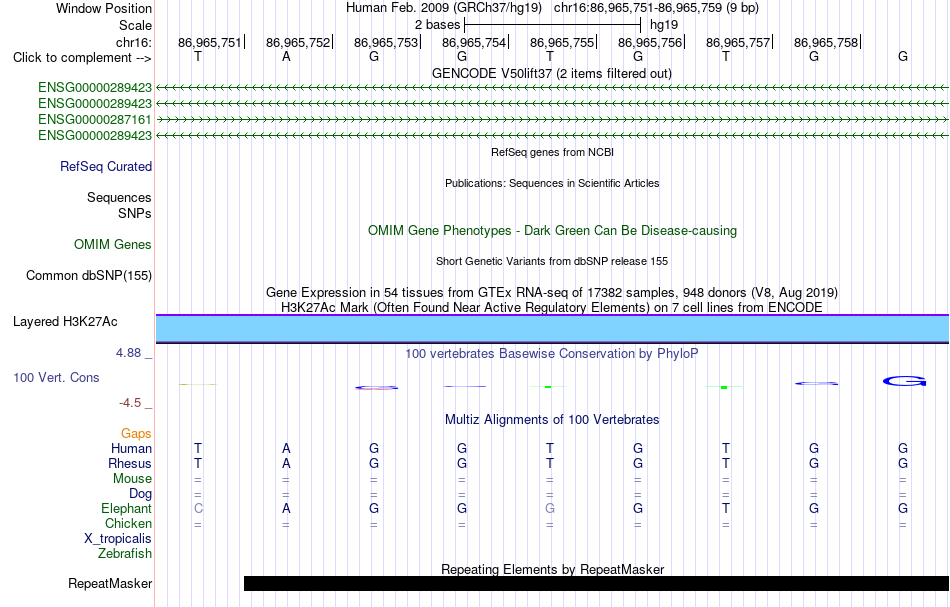Screen dimensions: 950x607
Task: Open Common dbSNP(155) track settings
Action: pos(89,276)
